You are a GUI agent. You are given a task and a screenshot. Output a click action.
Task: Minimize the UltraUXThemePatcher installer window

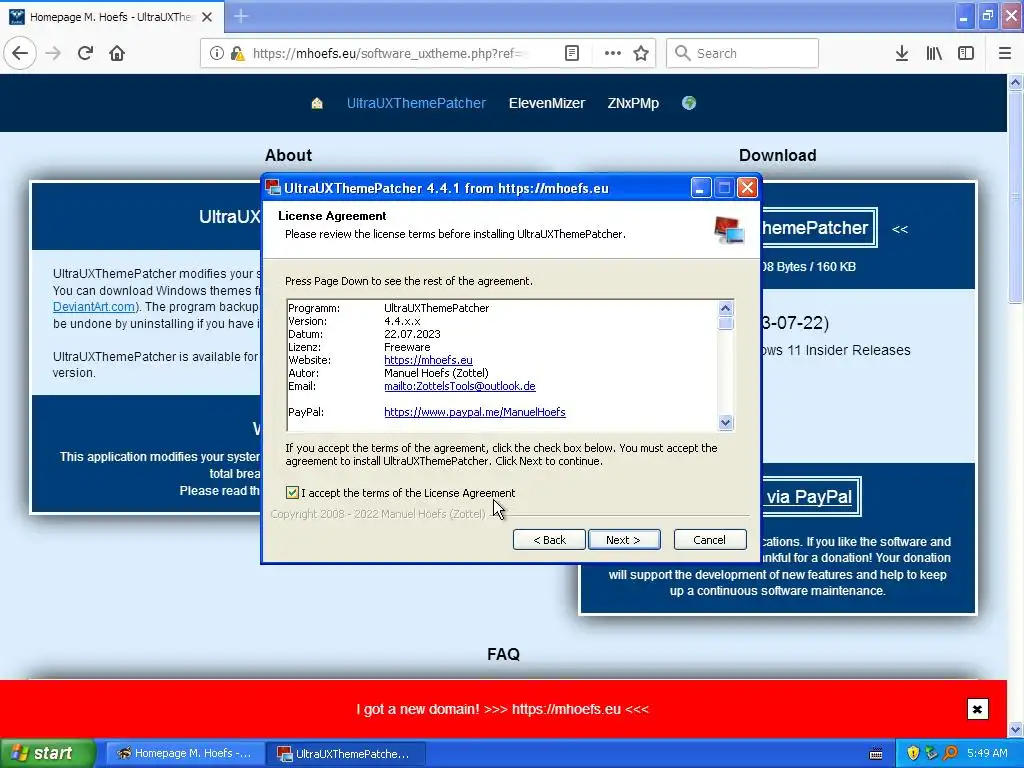click(x=700, y=188)
